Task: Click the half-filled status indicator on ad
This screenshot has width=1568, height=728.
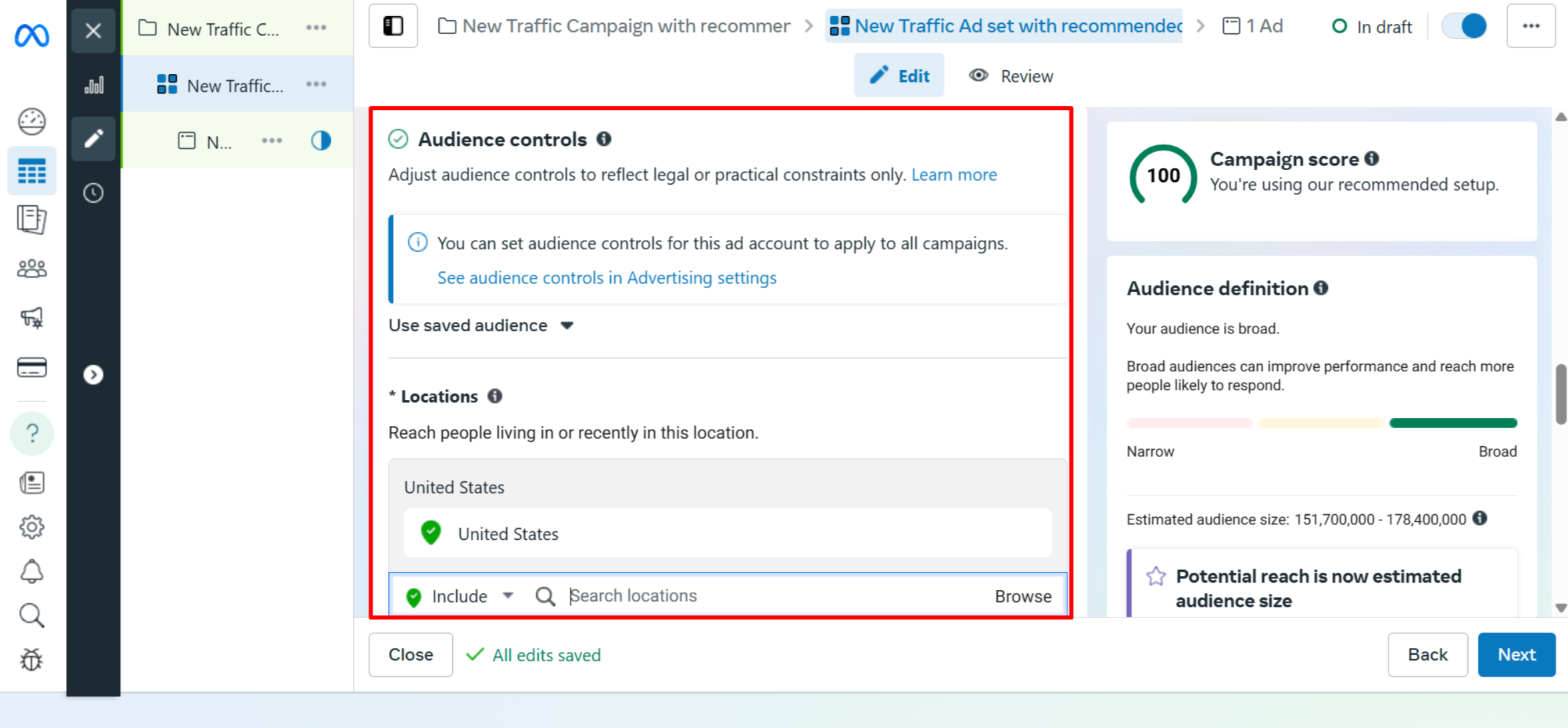Action: point(321,141)
